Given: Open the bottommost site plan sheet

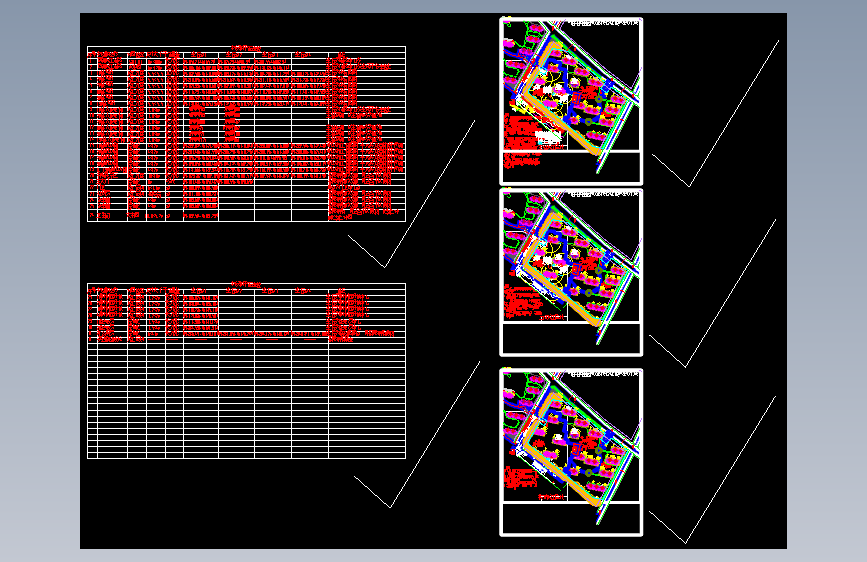Looking at the screenshot, I should click(x=571, y=452).
